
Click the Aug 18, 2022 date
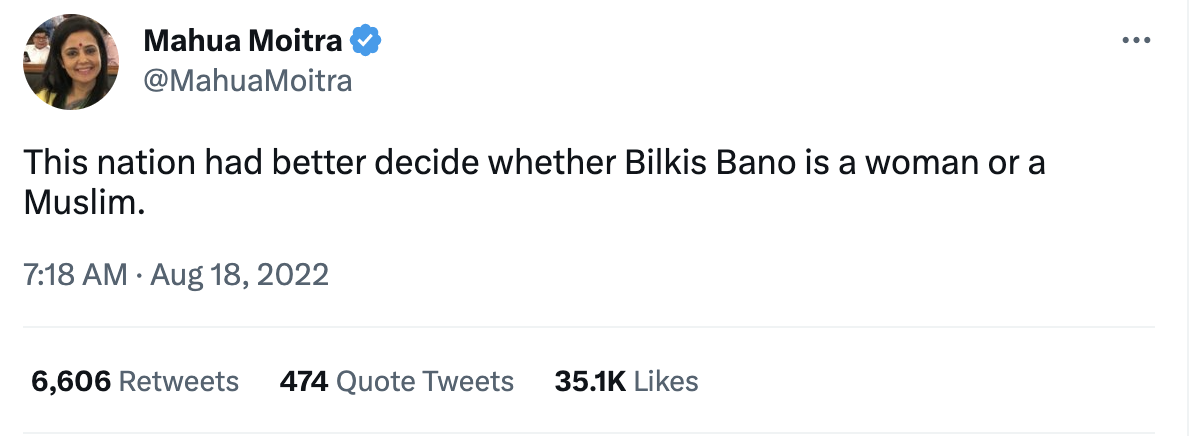(x=240, y=274)
